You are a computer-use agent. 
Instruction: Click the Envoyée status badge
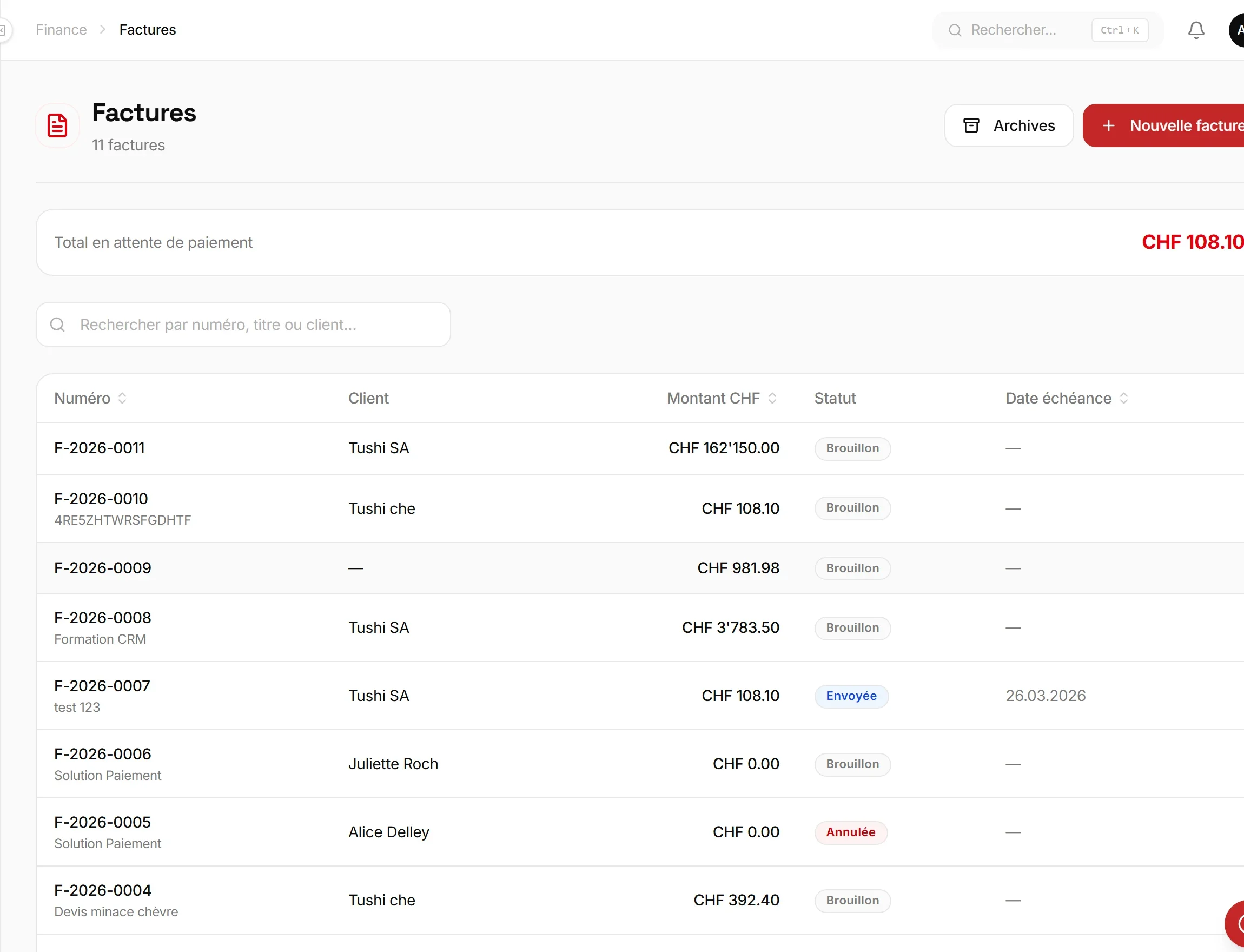(851, 696)
